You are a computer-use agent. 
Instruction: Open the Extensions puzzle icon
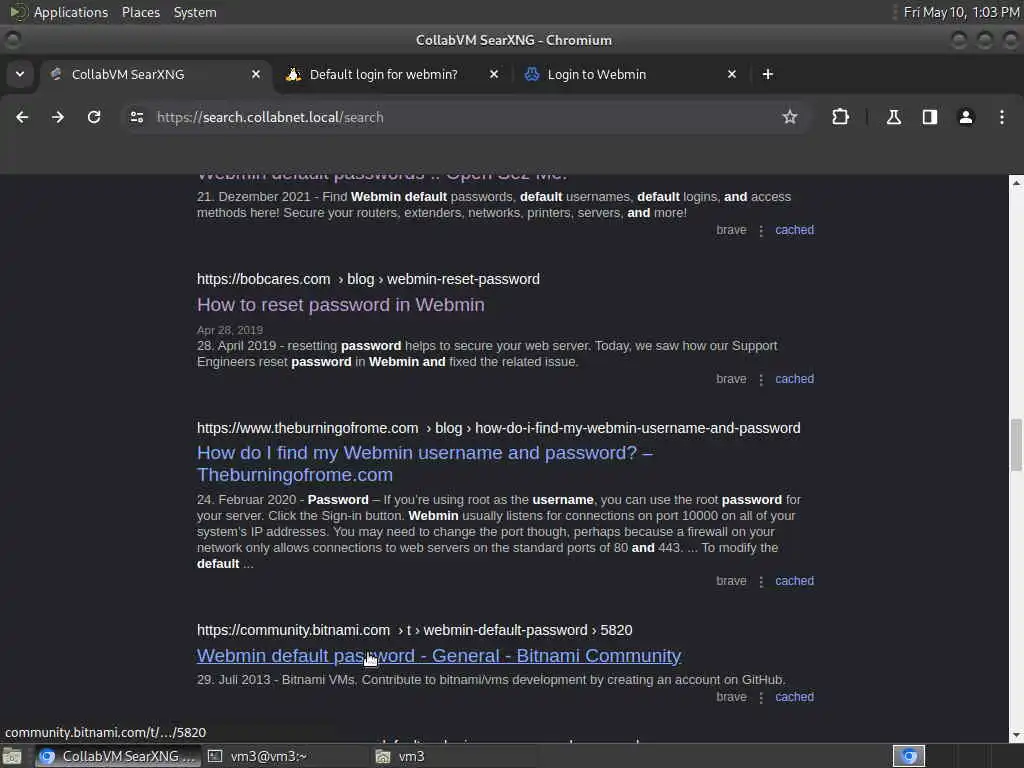coord(840,117)
